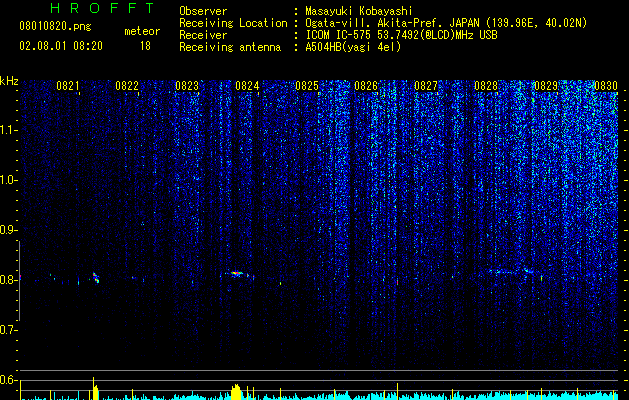This screenshot has width=629, height=400.
Task: Select the filename 08010820.png
Action: [55, 27]
